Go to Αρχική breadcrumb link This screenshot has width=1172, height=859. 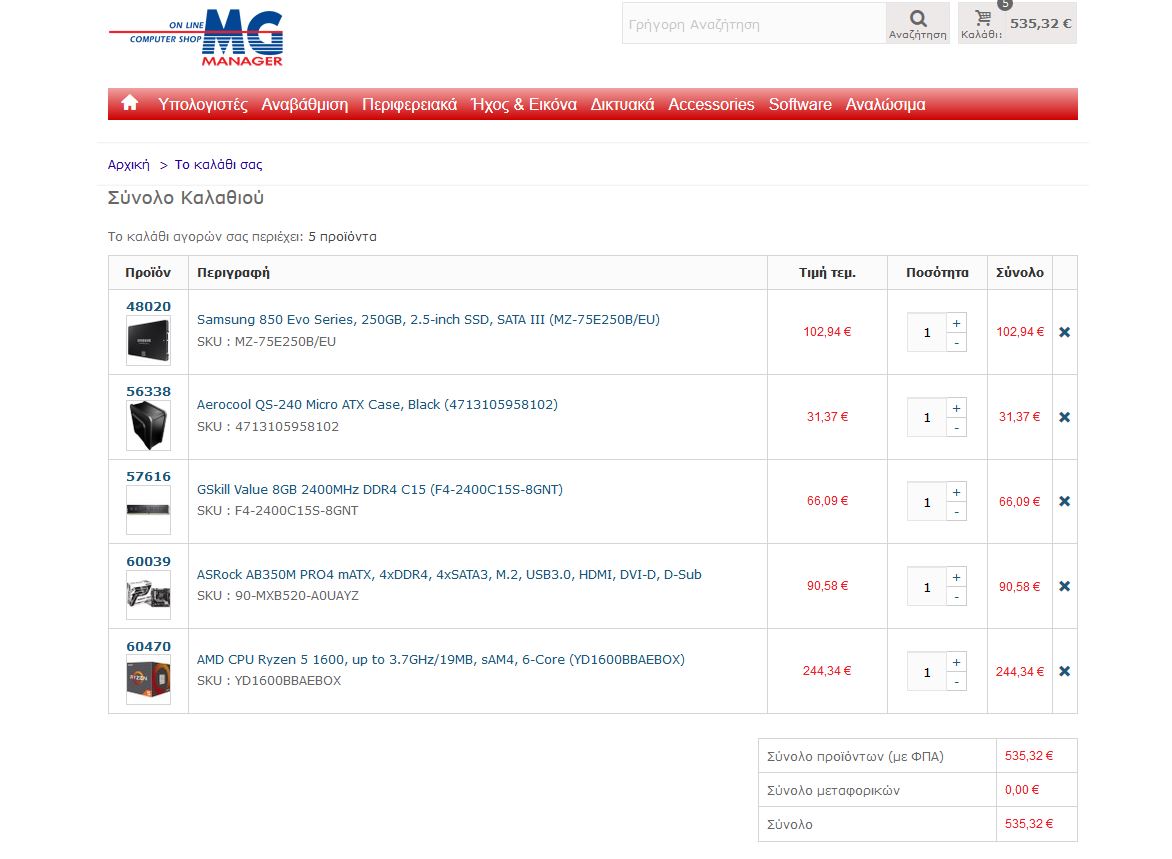(129, 164)
